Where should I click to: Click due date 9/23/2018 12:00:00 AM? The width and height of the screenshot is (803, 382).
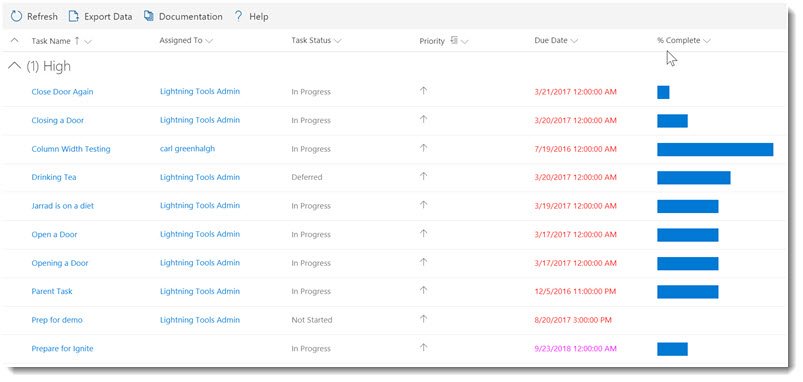[576, 349]
